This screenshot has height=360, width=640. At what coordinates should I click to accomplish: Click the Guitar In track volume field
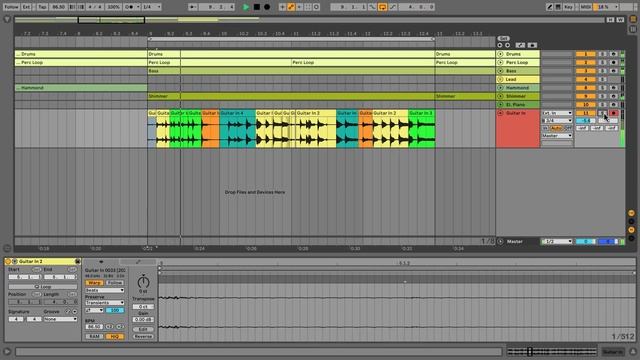[x=585, y=121]
